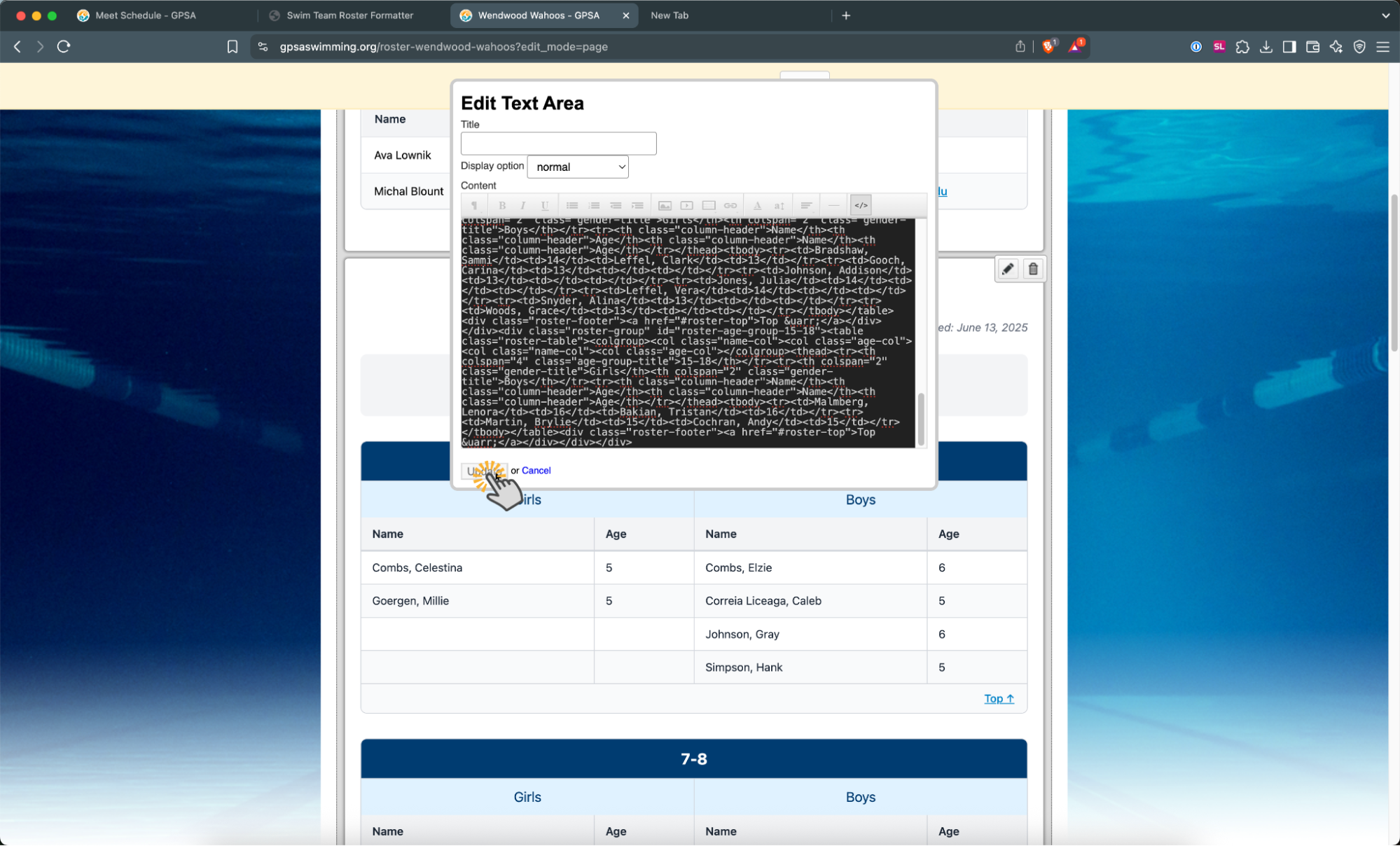Open the paragraph format dropdown icon
The height and width of the screenshot is (846, 1400).
click(474, 205)
